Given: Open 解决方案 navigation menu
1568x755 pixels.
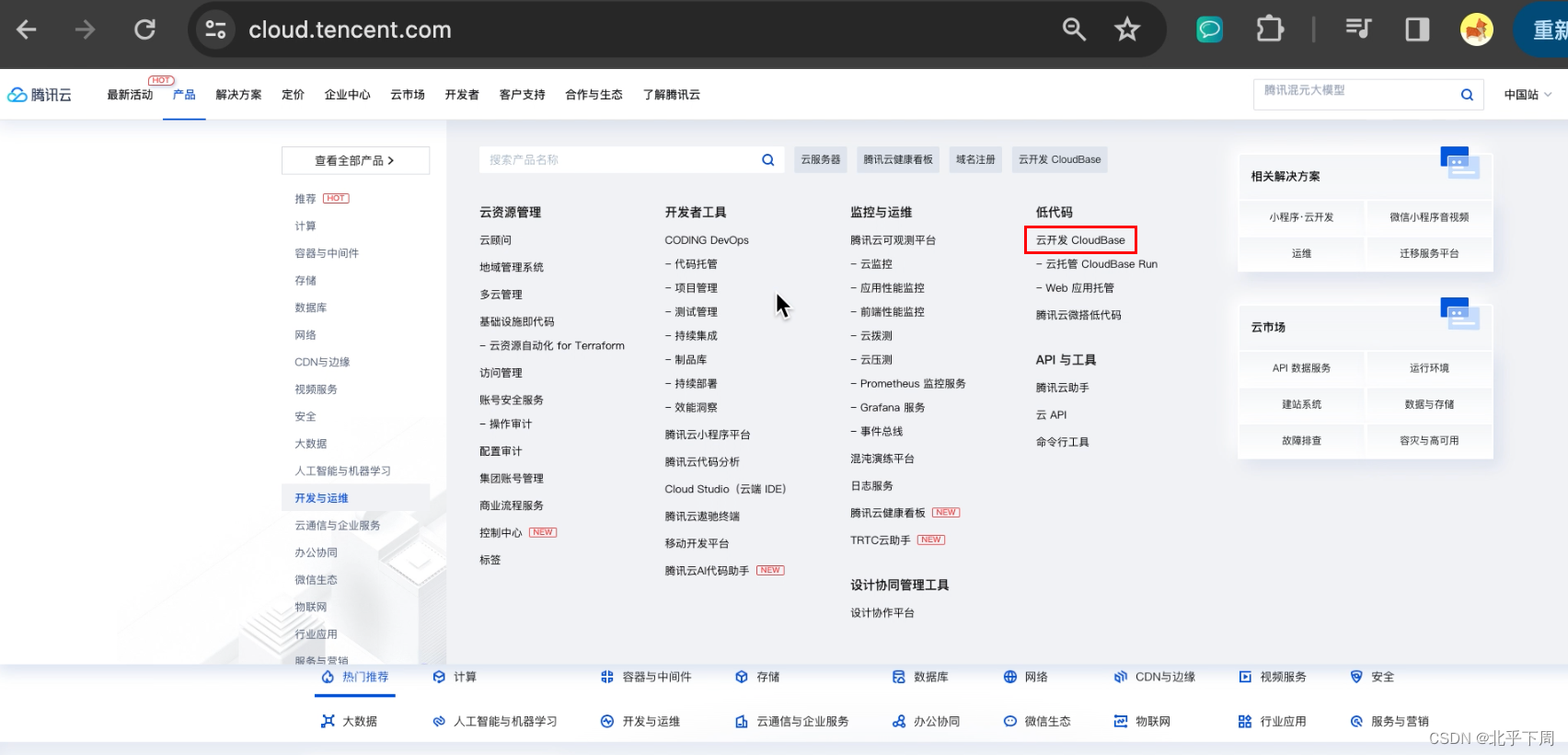Looking at the screenshot, I should point(238,95).
